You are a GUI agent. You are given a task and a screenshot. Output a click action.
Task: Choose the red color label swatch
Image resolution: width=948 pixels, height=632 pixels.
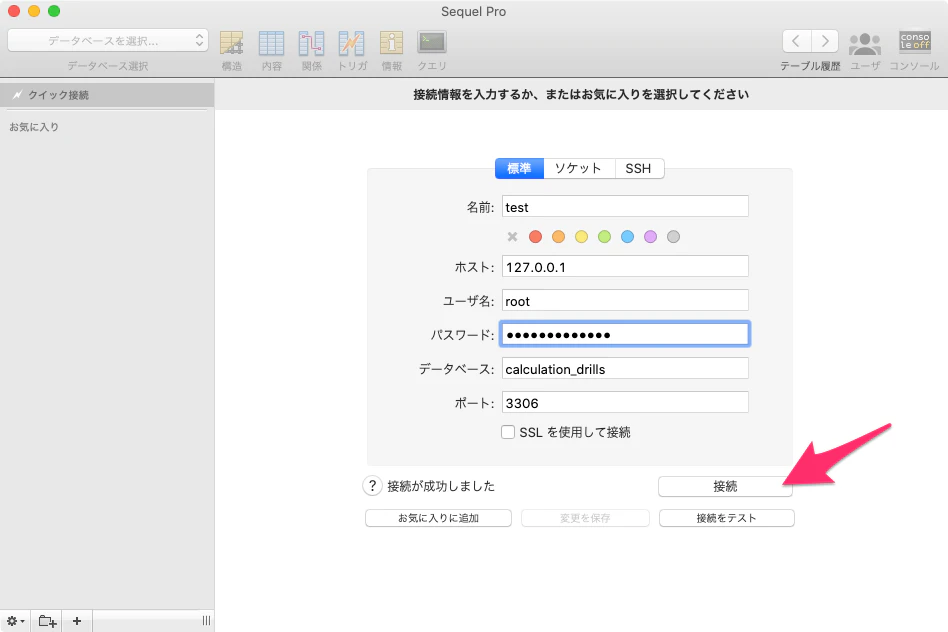(x=535, y=236)
